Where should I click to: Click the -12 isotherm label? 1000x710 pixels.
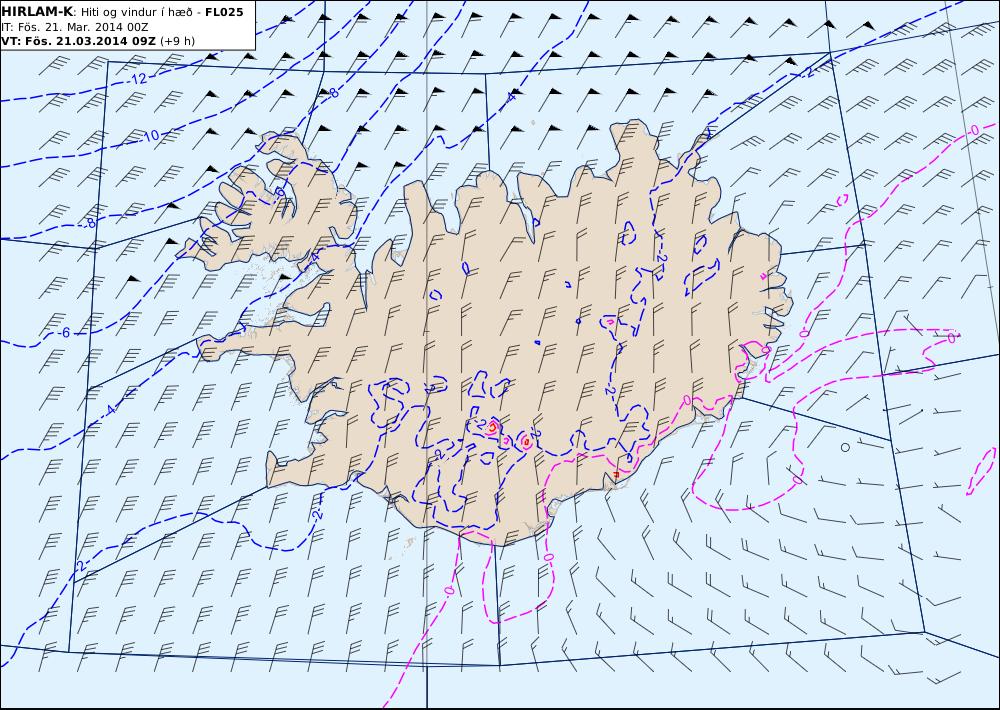[x=137, y=79]
